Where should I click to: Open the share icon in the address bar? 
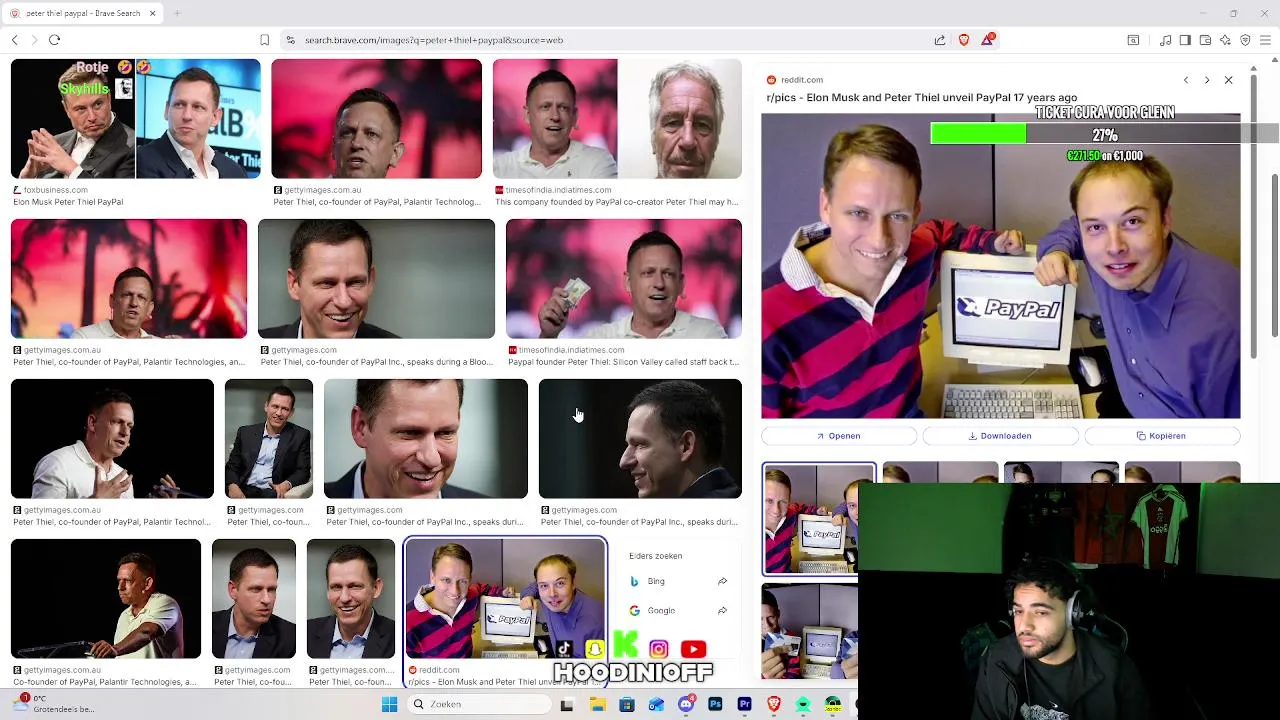940,40
